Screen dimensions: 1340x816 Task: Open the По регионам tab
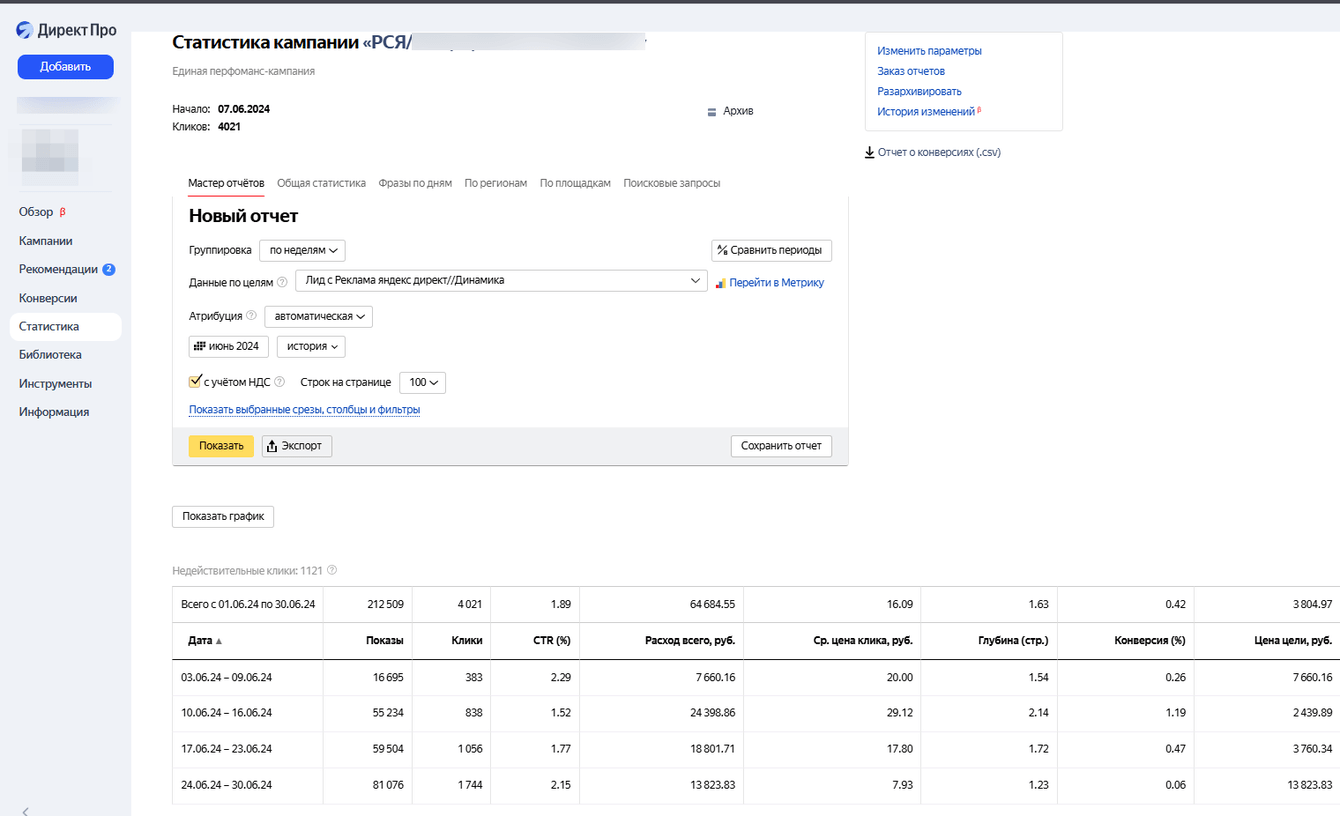click(x=496, y=183)
